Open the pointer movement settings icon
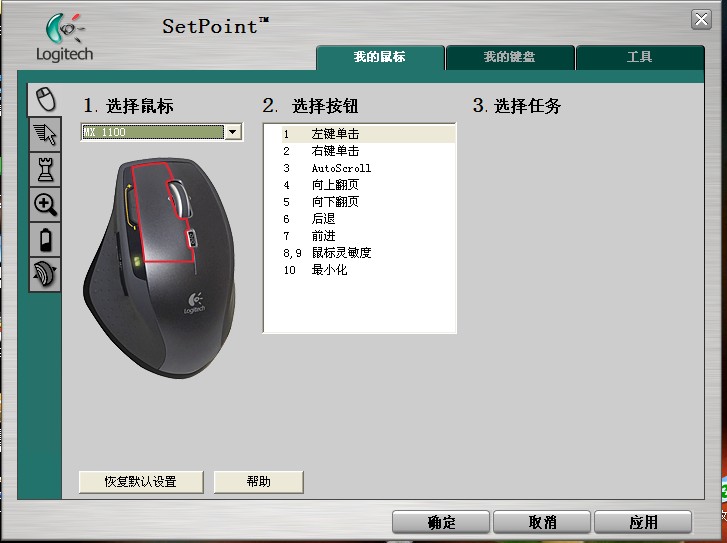727x543 pixels. (x=45, y=134)
